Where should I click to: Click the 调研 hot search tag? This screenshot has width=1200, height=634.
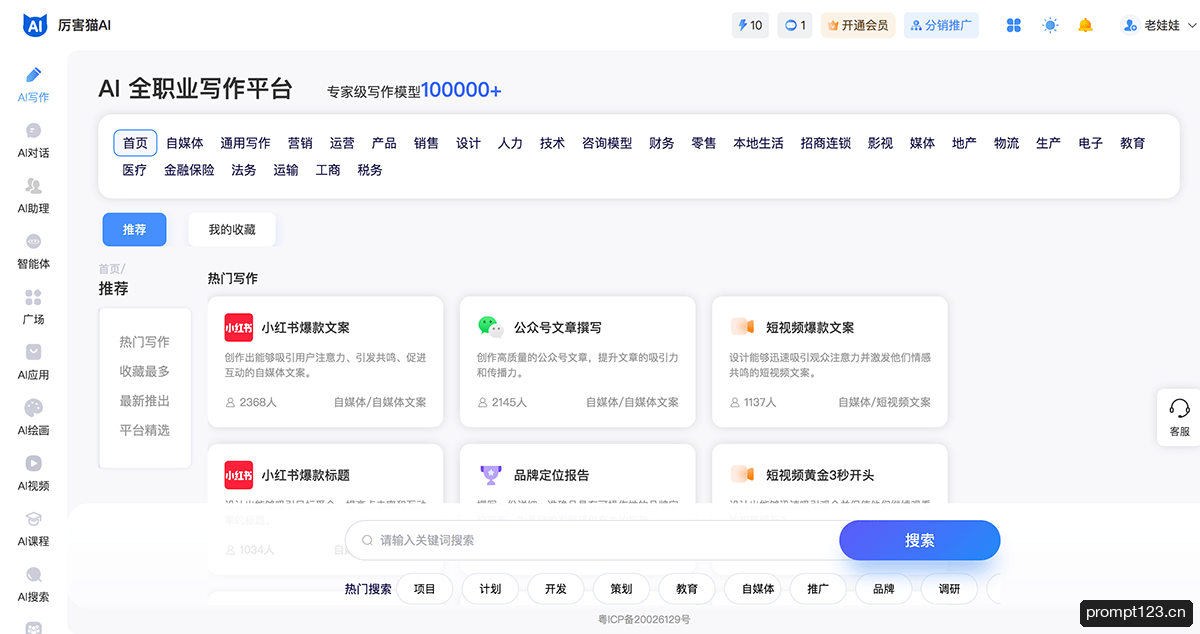coord(949,589)
